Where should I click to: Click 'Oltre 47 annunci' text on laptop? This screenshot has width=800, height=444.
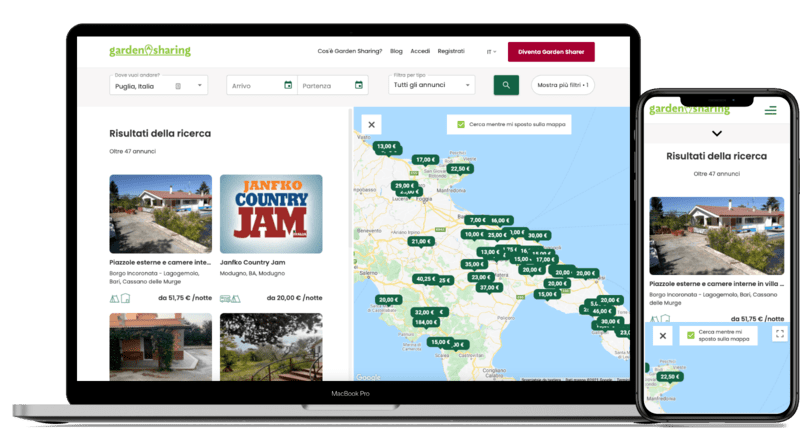pyautogui.click(x=133, y=152)
